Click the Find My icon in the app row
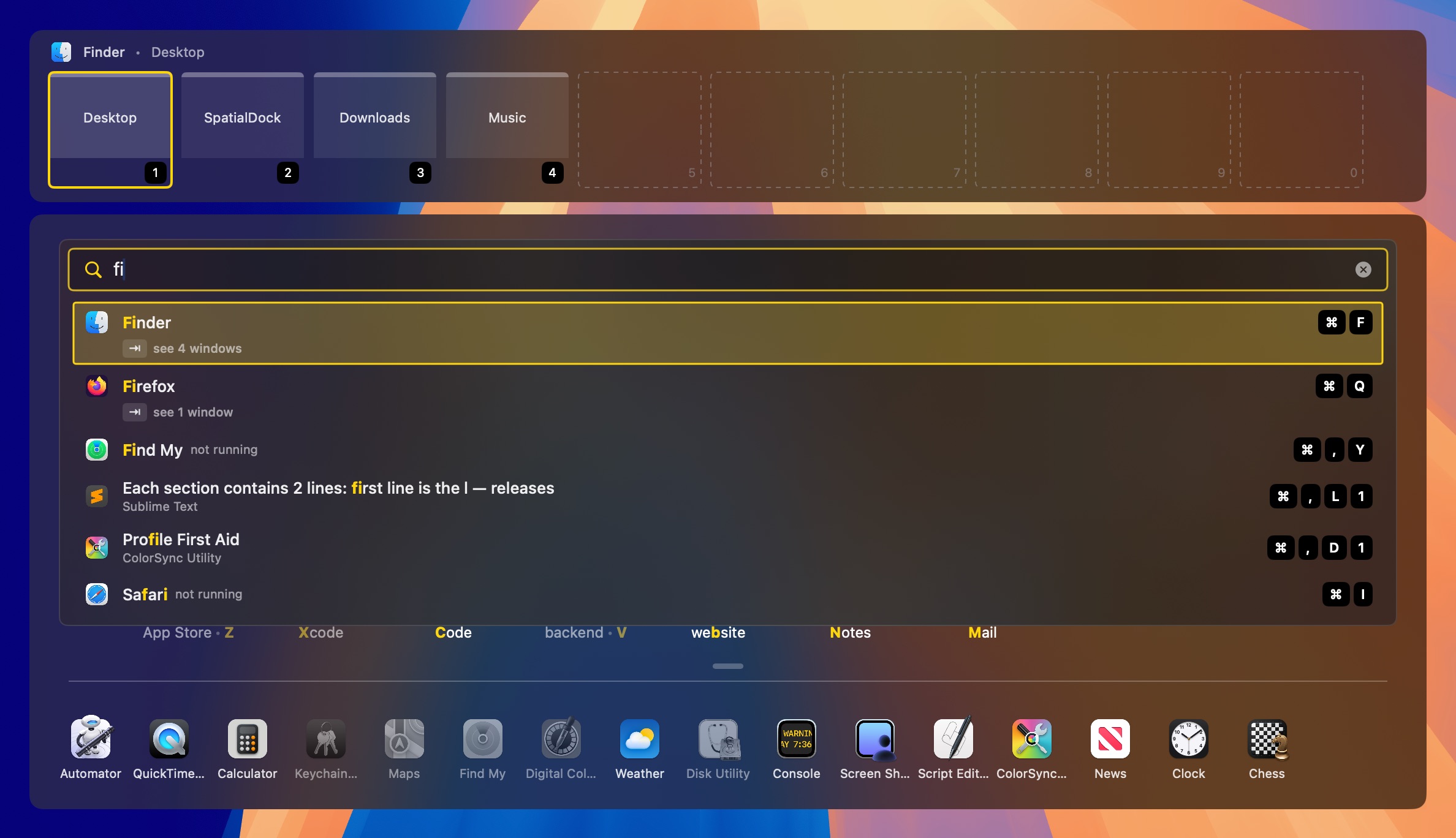Viewport: 1456px width, 838px height. pos(483,738)
